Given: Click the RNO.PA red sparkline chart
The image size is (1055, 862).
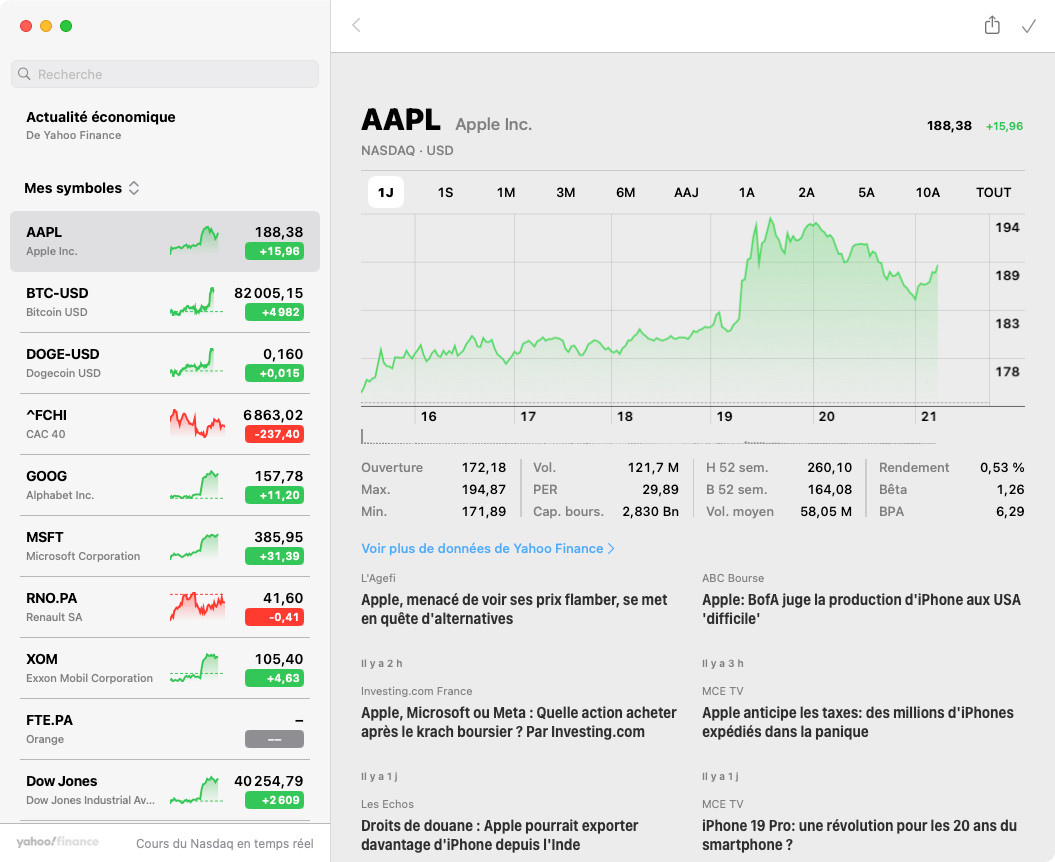Looking at the screenshot, I should 197,606.
